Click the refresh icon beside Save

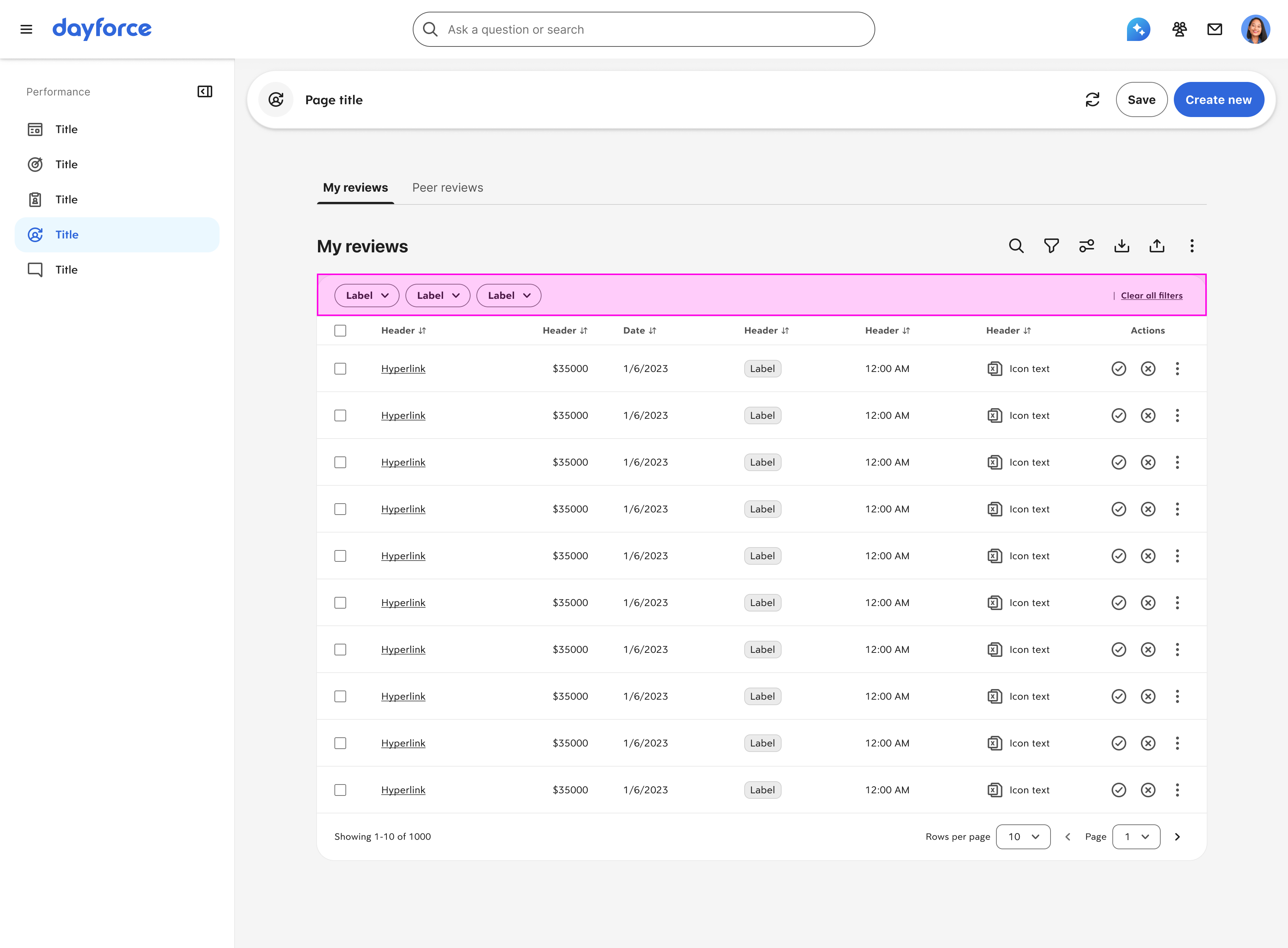pyautogui.click(x=1092, y=100)
